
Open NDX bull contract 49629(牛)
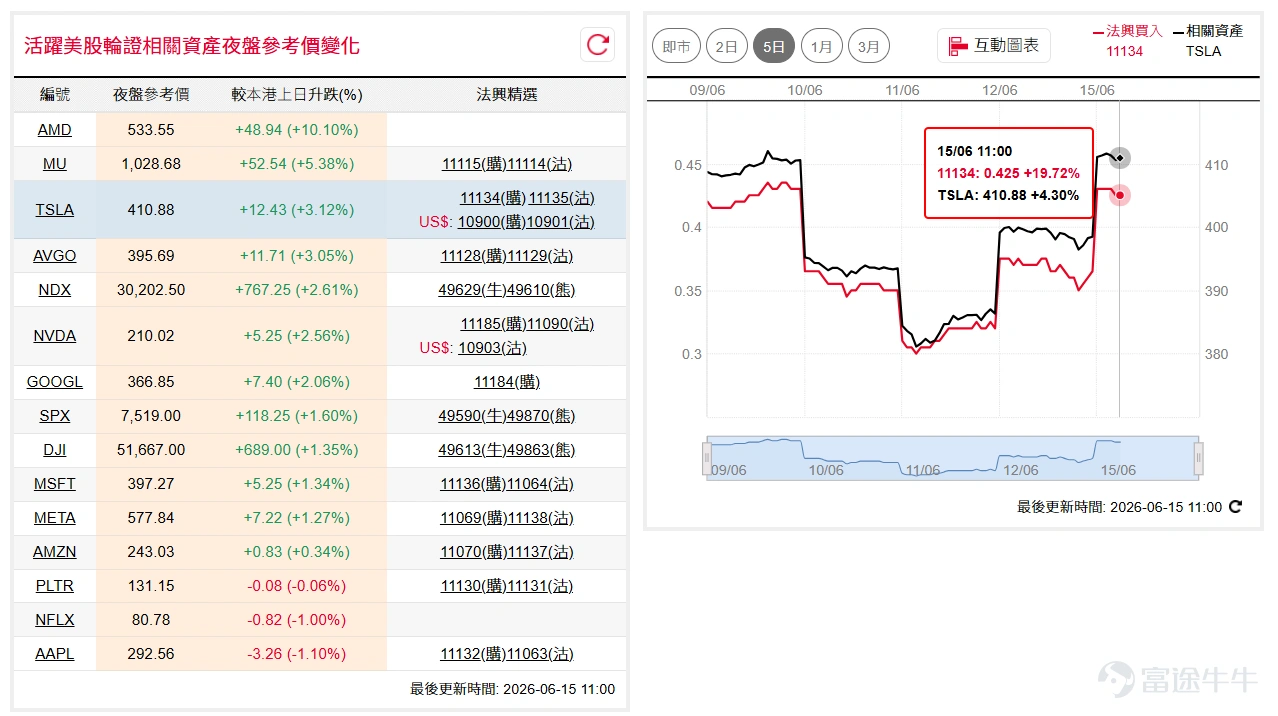pyautogui.click(x=473, y=290)
